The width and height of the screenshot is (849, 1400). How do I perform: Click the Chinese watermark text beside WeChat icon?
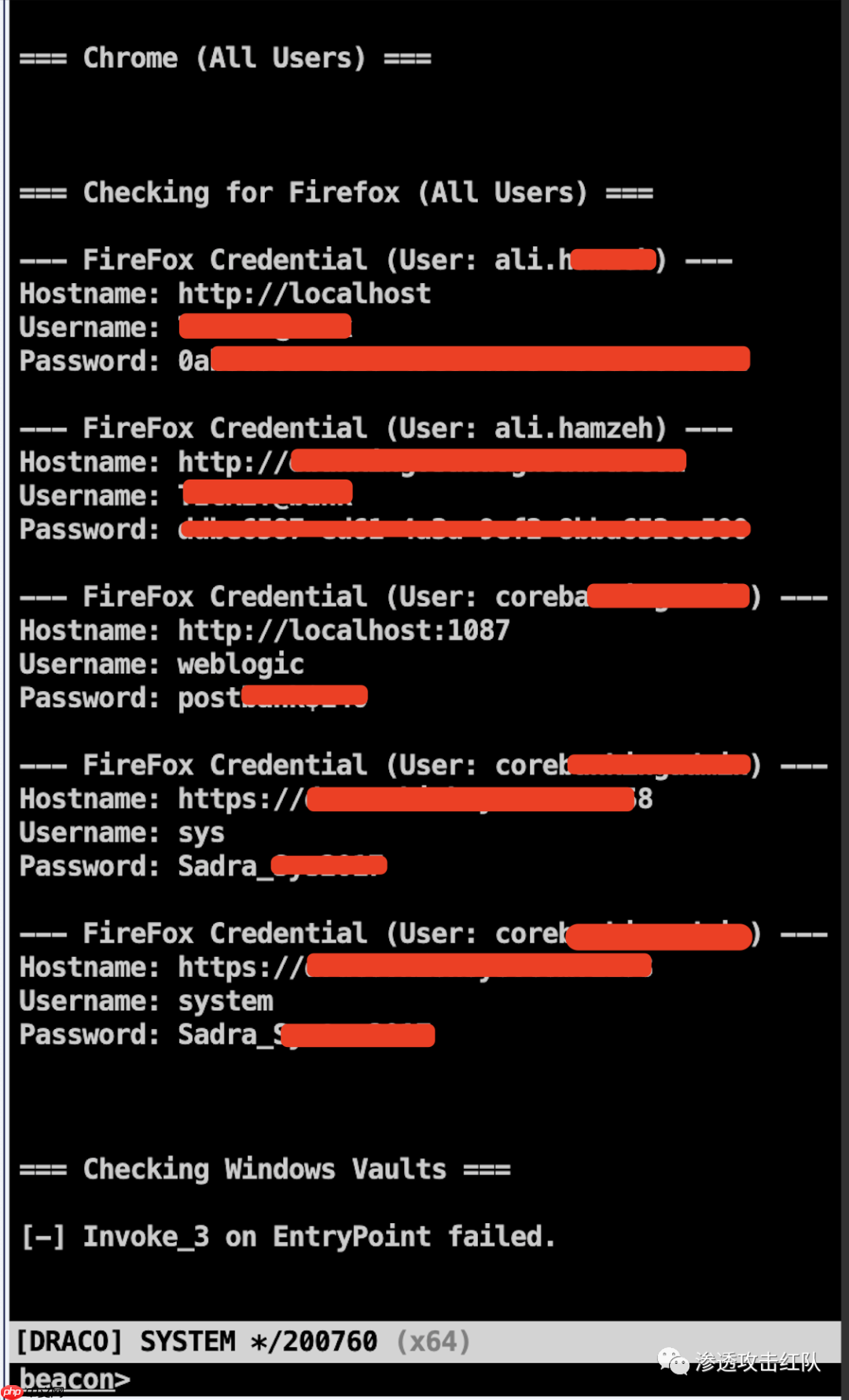pyautogui.click(x=758, y=1361)
